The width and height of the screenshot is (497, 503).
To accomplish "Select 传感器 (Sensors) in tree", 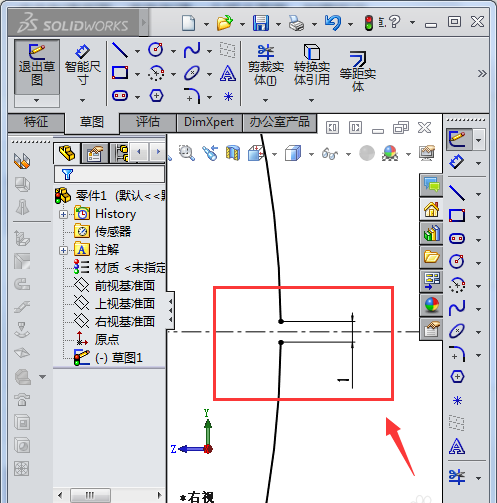I will (103, 232).
